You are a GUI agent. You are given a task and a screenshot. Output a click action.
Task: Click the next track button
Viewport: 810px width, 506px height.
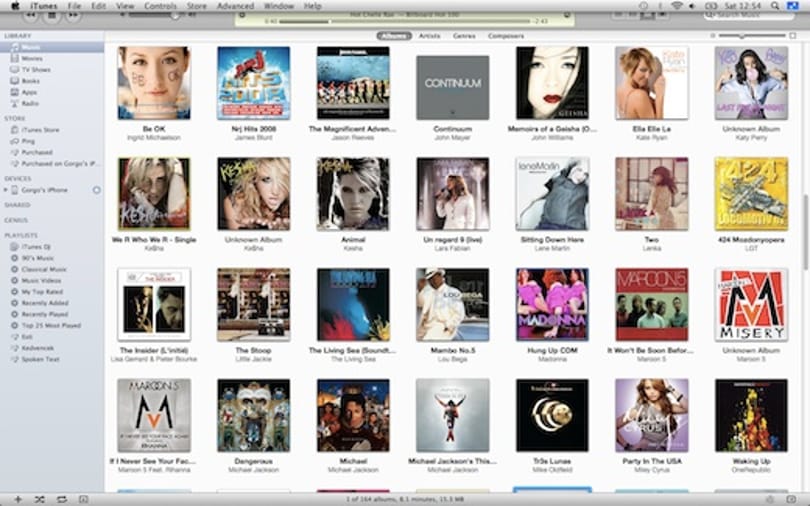coord(73,15)
